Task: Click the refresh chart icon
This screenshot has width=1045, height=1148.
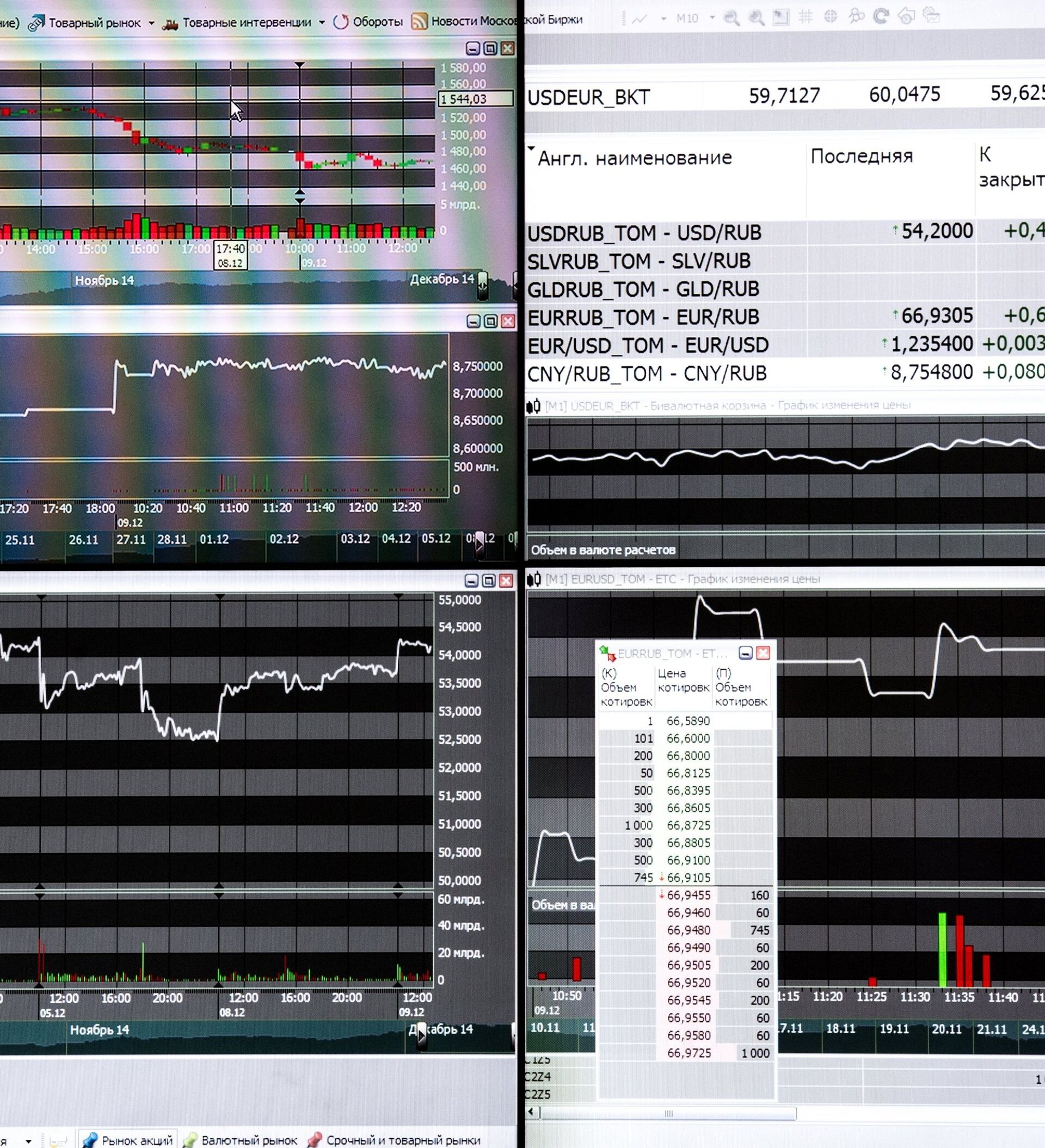Action: point(882,16)
